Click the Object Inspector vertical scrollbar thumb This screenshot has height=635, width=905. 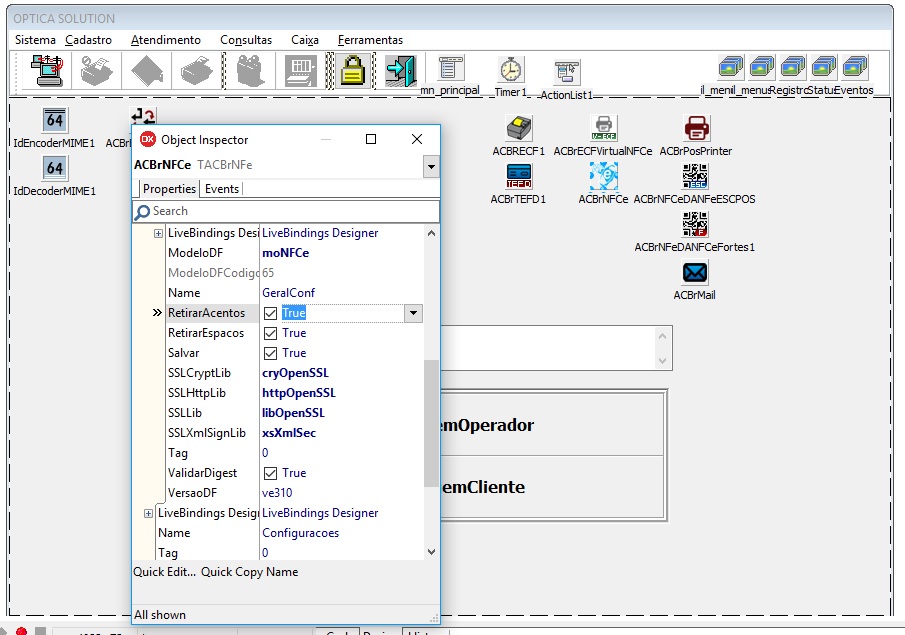point(431,423)
